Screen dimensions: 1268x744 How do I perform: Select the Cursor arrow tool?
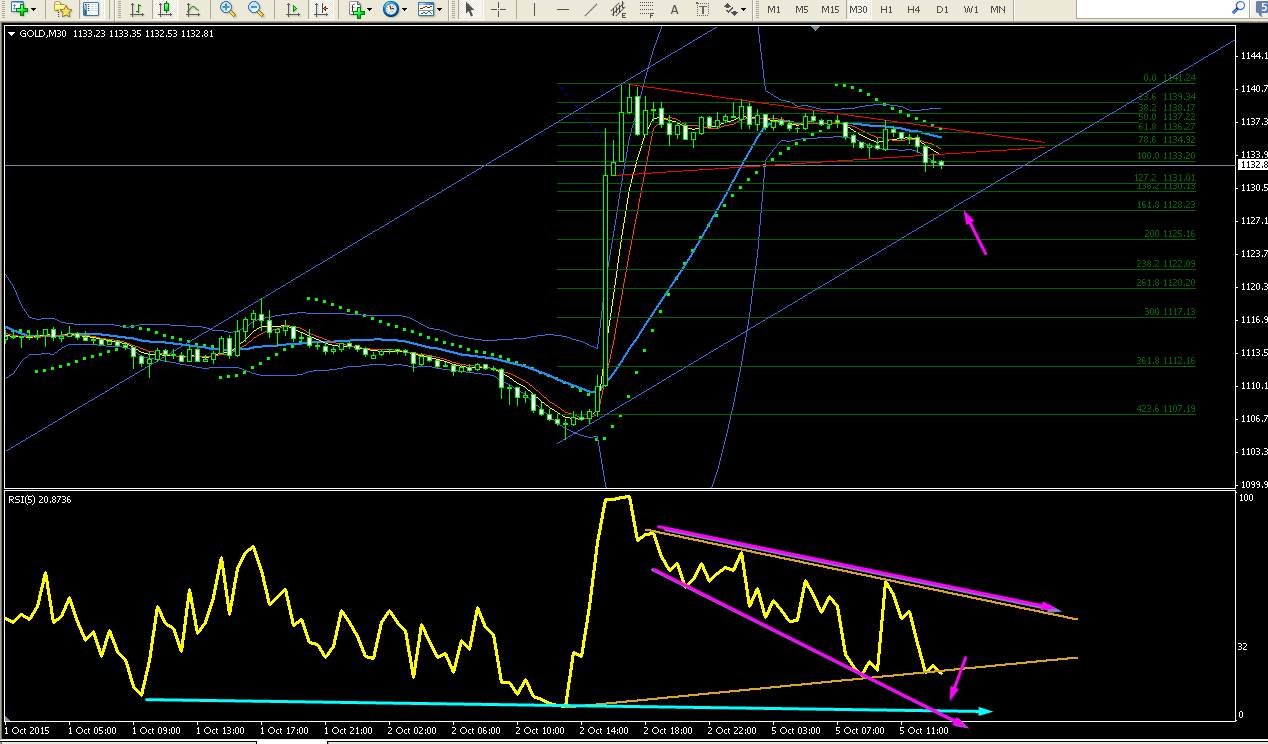[x=470, y=9]
